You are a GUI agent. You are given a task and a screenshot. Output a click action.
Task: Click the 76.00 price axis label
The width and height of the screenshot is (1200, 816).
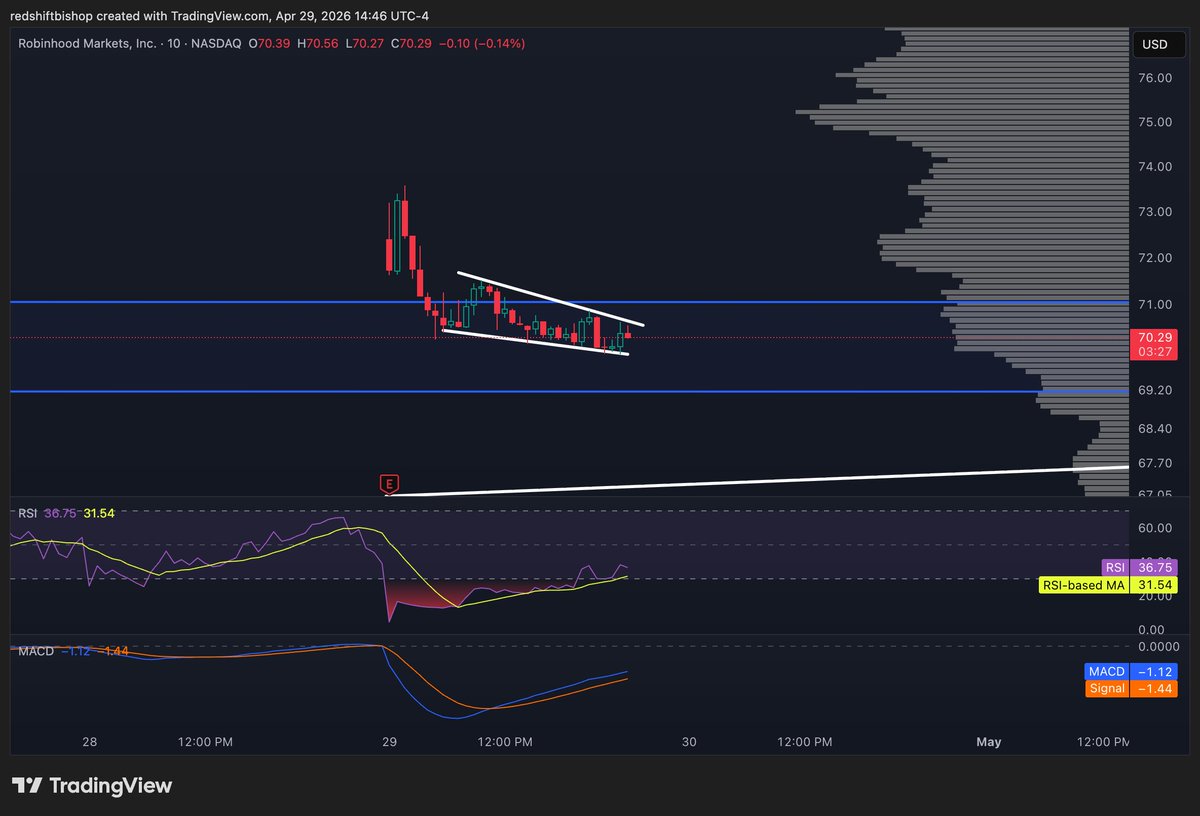[x=1155, y=78]
